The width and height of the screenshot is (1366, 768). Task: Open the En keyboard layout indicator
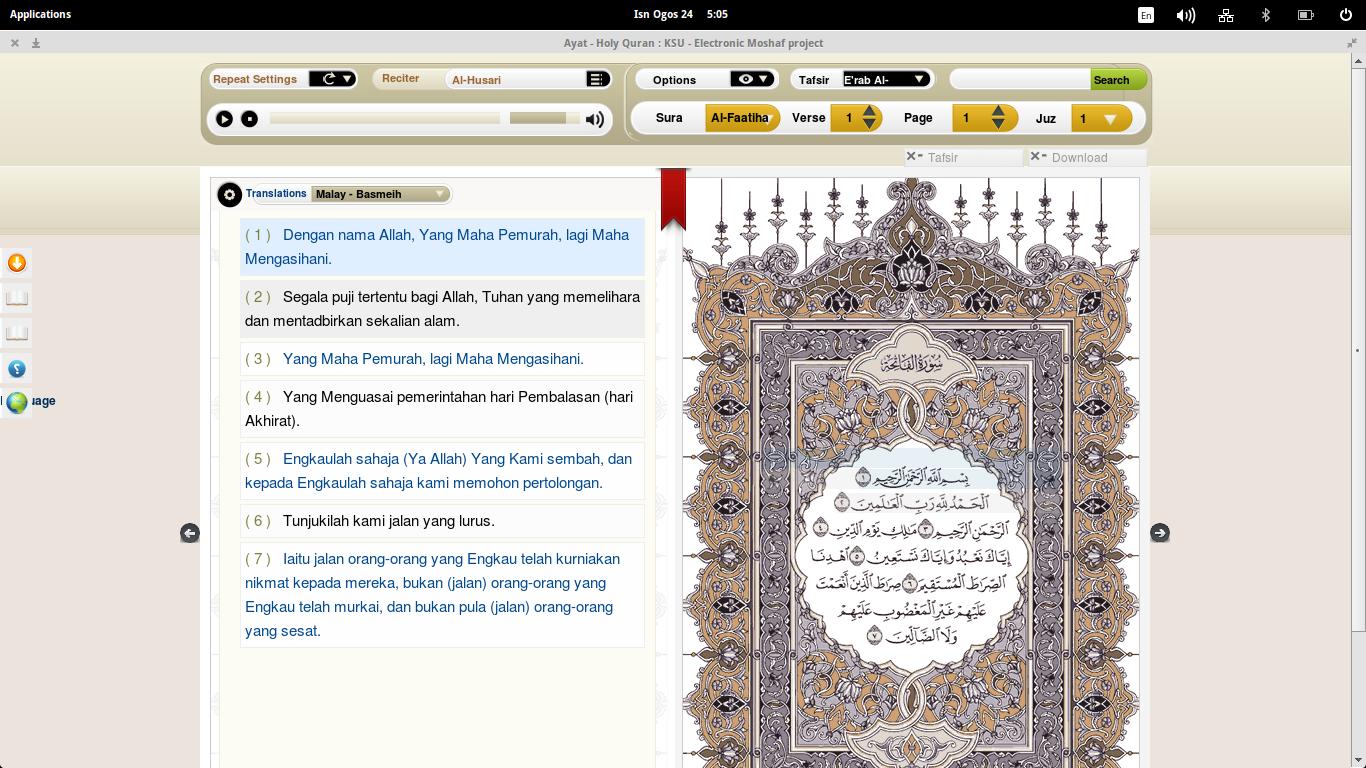point(1146,15)
